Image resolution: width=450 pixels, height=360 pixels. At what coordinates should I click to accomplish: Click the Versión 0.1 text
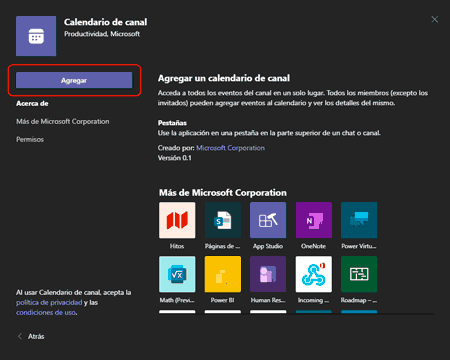(175, 158)
